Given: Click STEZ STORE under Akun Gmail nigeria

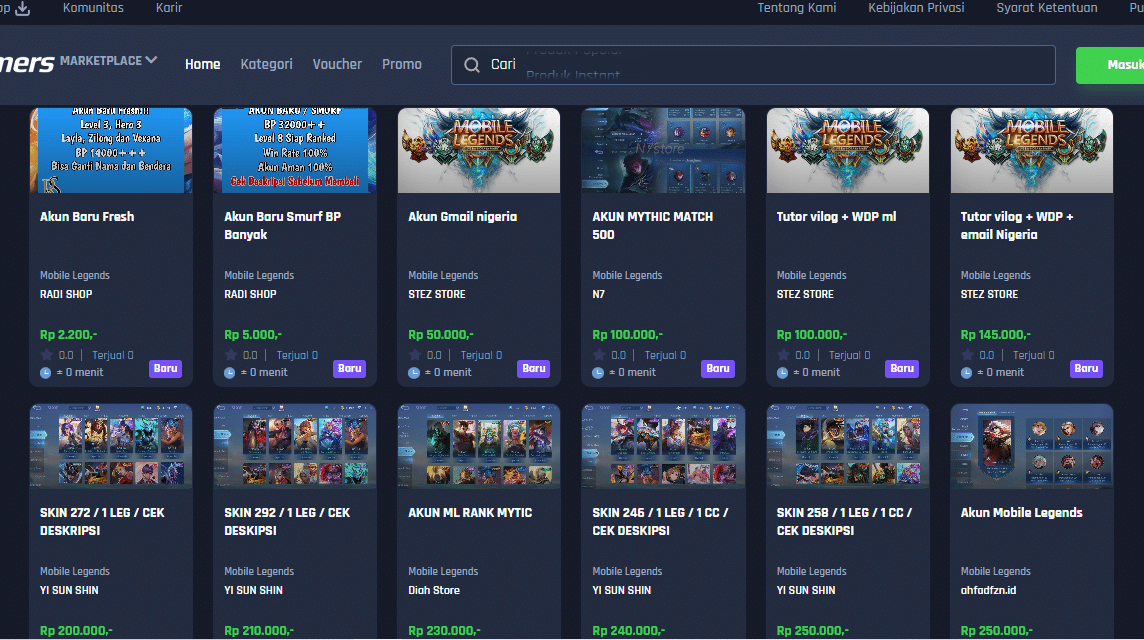Looking at the screenshot, I should tap(436, 294).
